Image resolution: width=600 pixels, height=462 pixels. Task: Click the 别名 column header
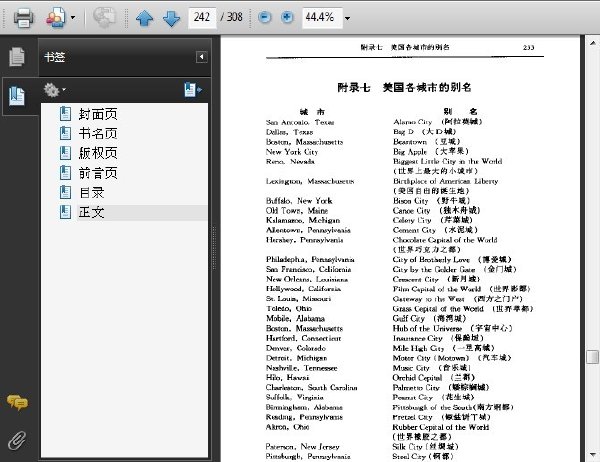point(460,111)
